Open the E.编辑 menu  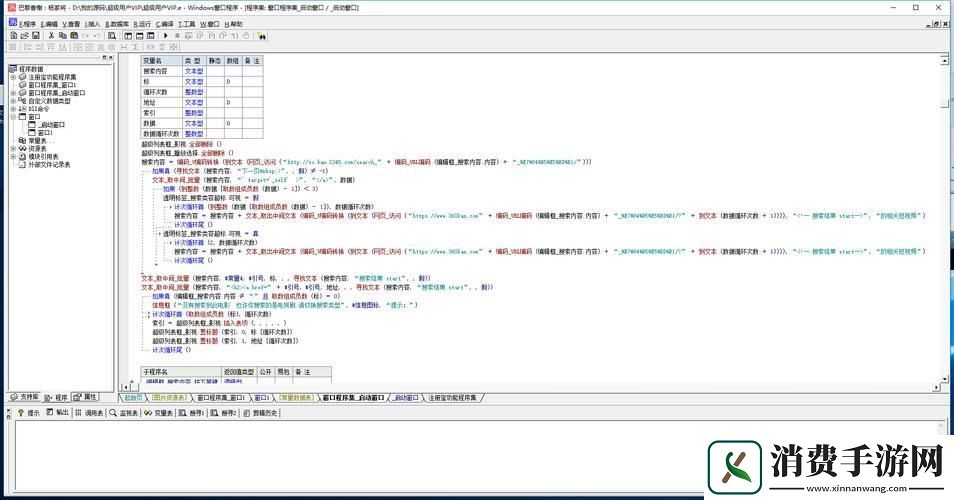click(x=49, y=24)
